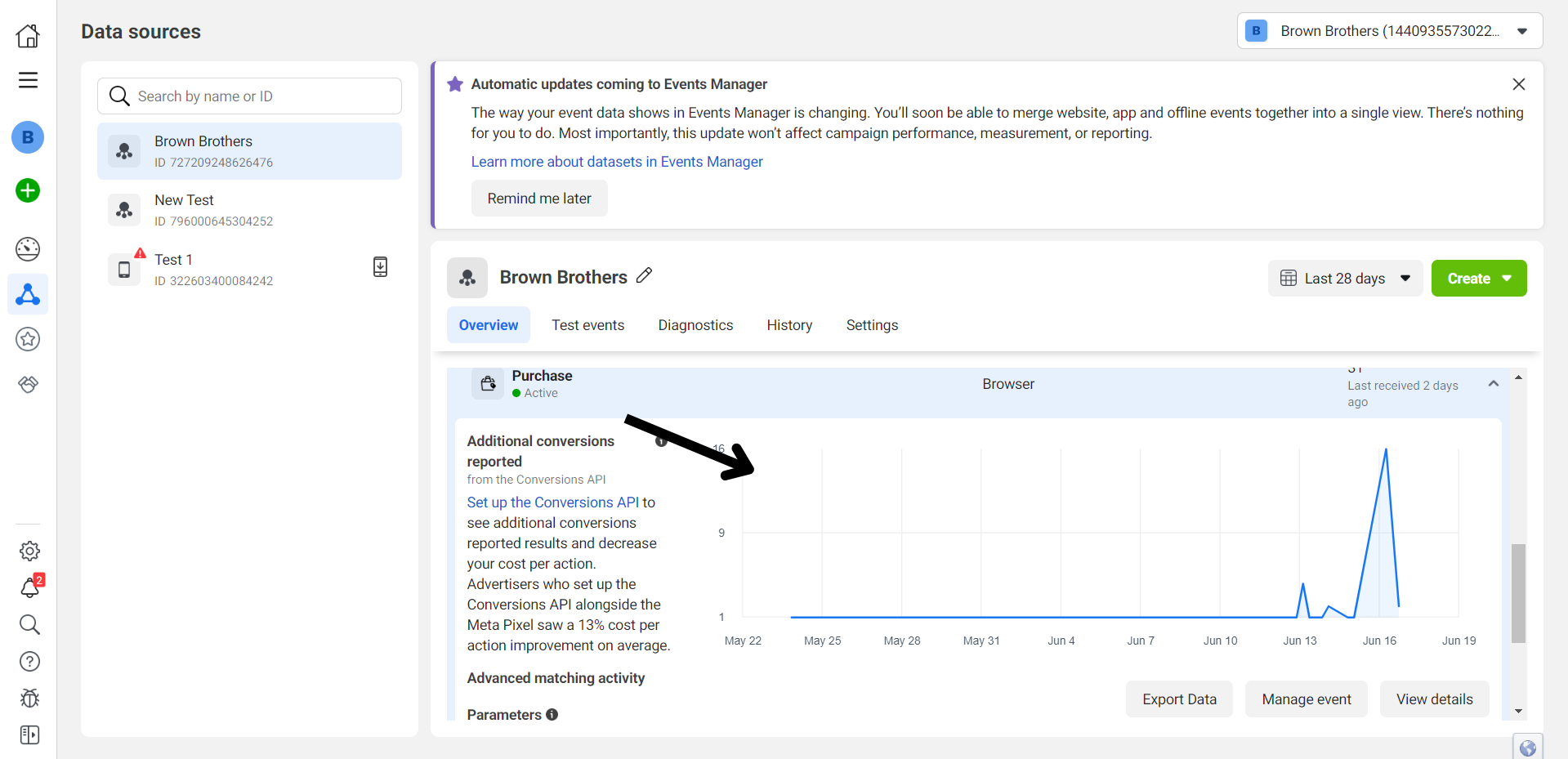Click the Jun 16 chart axis label
Viewport: 1568px width, 759px height.
(x=1379, y=641)
